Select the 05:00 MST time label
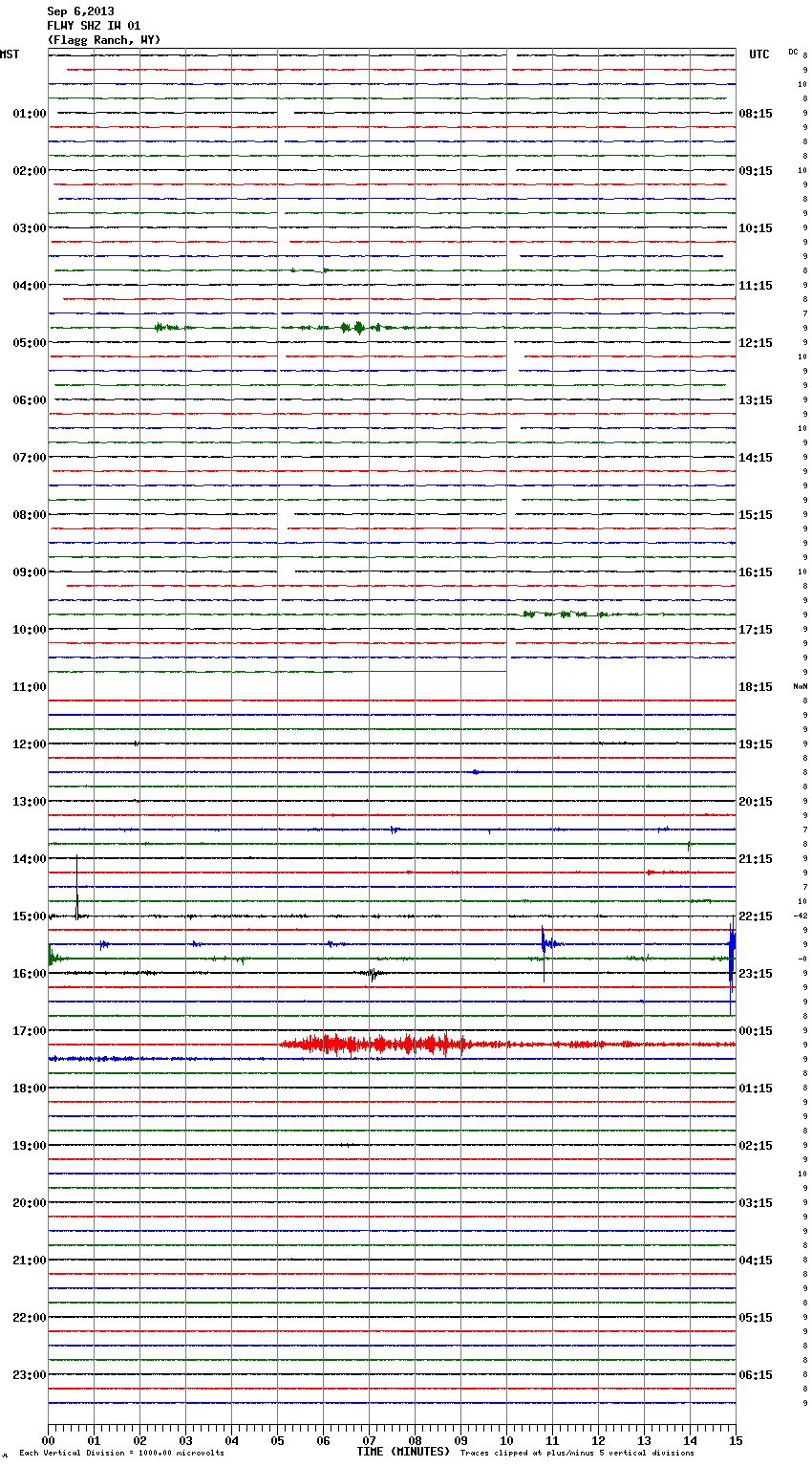 tap(30, 343)
